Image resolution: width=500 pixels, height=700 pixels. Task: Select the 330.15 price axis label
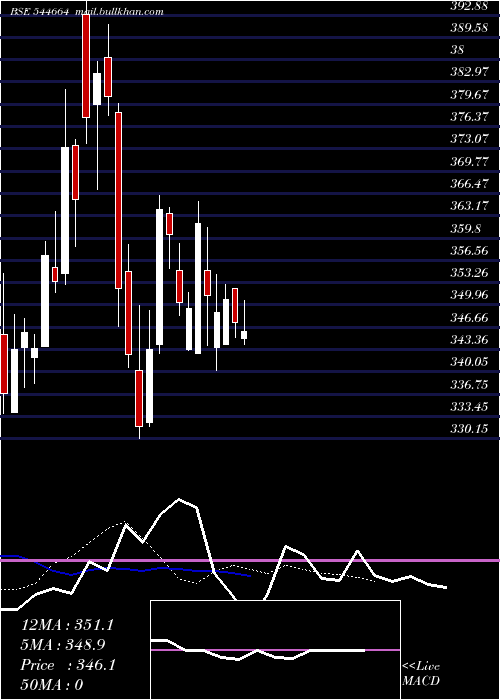click(x=470, y=429)
